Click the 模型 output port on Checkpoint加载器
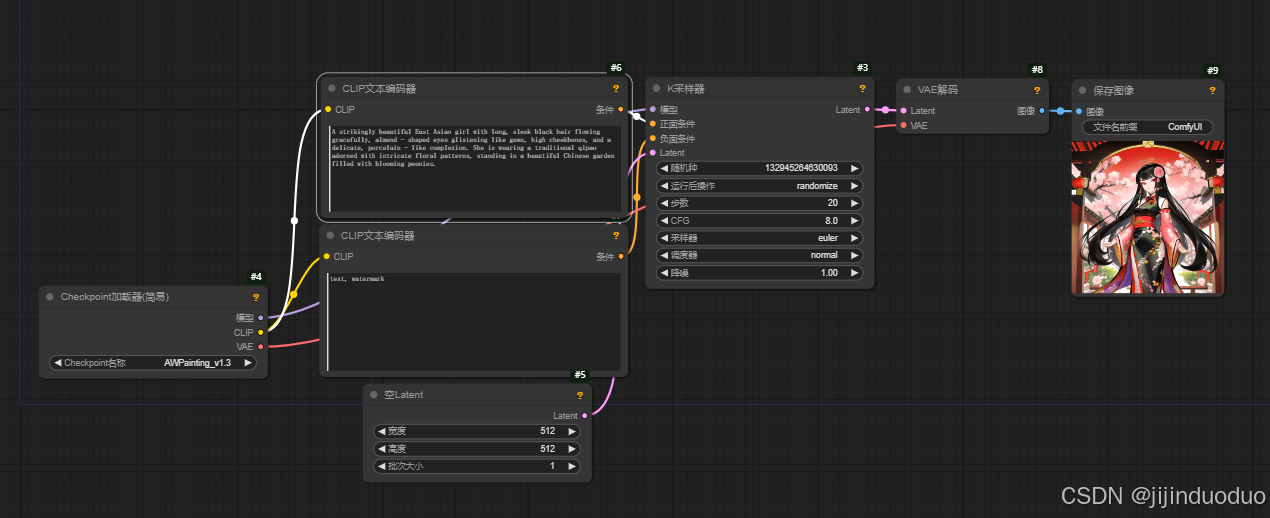This screenshot has height=518, width=1270. 261,318
